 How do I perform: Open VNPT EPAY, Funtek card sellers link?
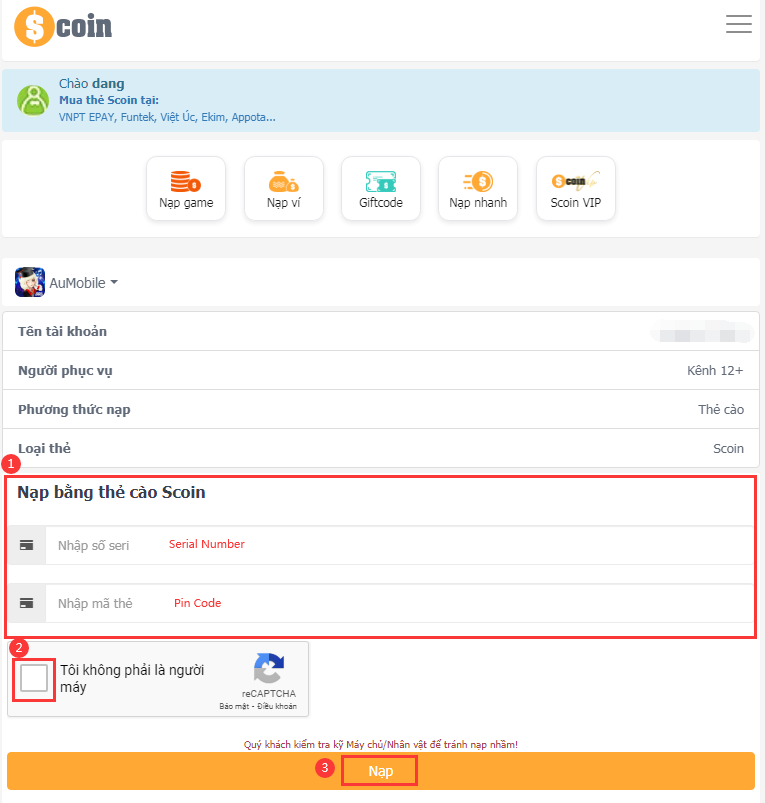click(x=167, y=117)
